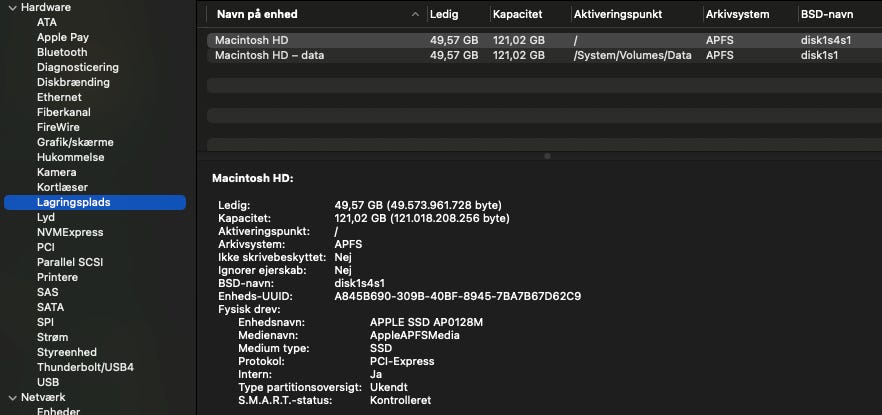Sort by the Arkivsystem column header
The height and width of the screenshot is (415, 882).
click(737, 15)
